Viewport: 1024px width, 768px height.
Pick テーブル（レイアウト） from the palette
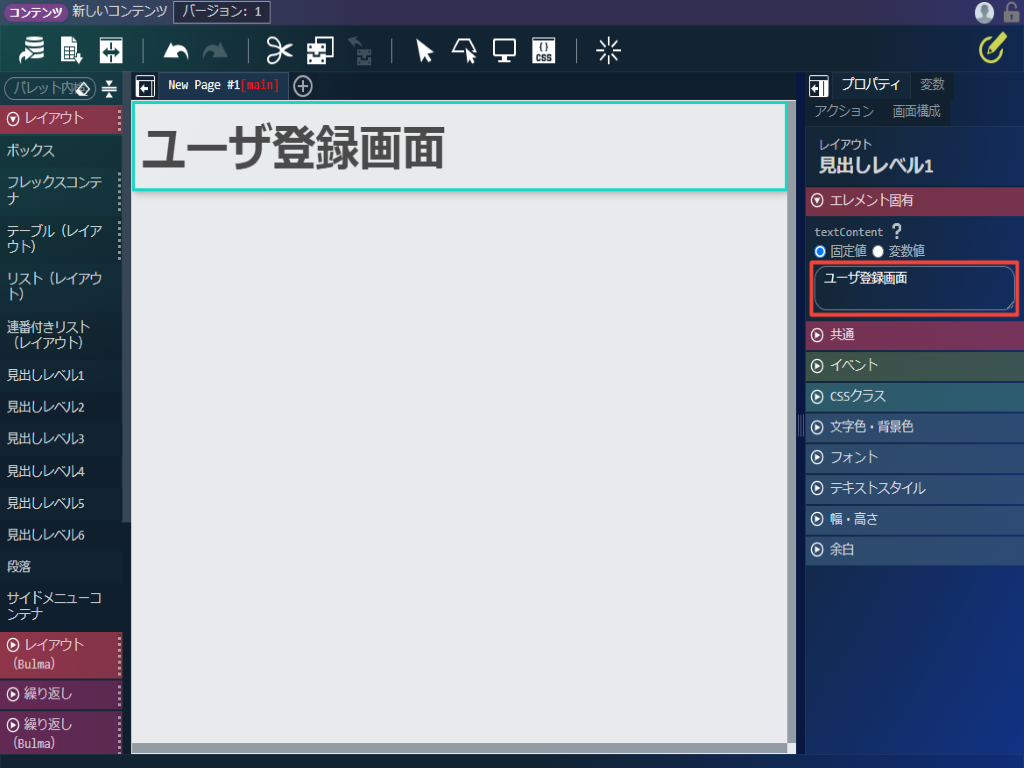[x=61, y=239]
